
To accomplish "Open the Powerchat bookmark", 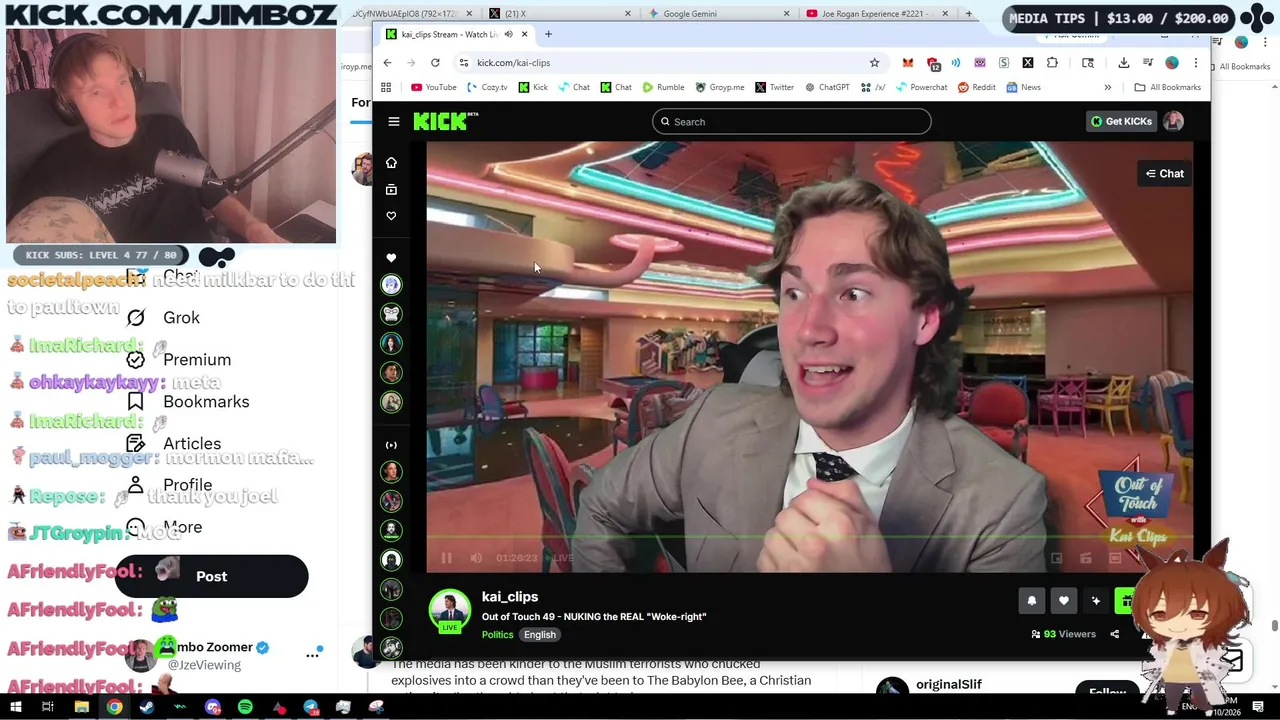I will pos(922,87).
